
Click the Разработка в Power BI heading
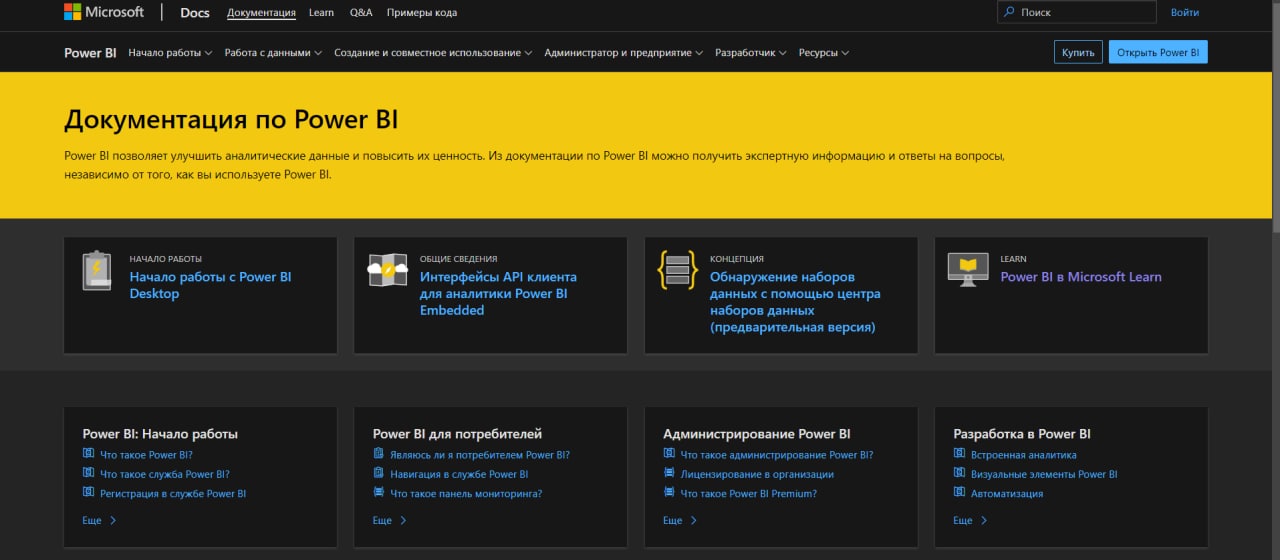point(1022,434)
